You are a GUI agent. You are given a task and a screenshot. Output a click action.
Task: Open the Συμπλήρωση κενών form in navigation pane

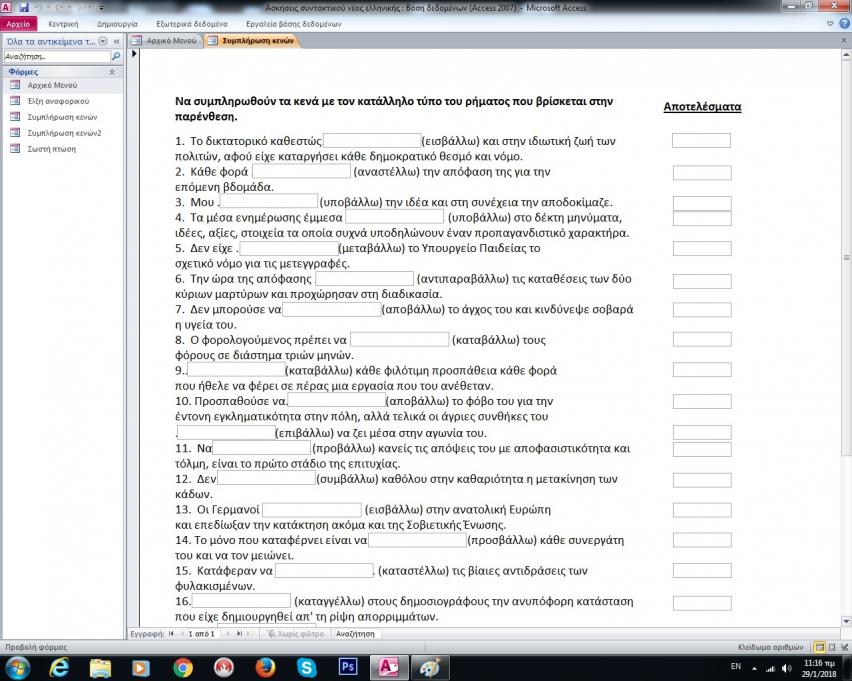(62, 117)
